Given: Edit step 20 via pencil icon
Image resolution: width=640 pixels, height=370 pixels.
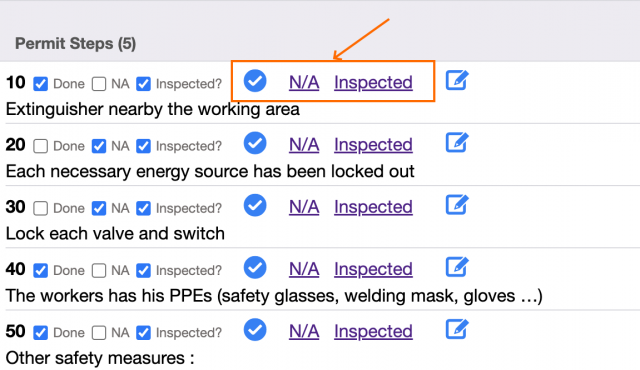Looking at the screenshot, I should [x=457, y=142].
